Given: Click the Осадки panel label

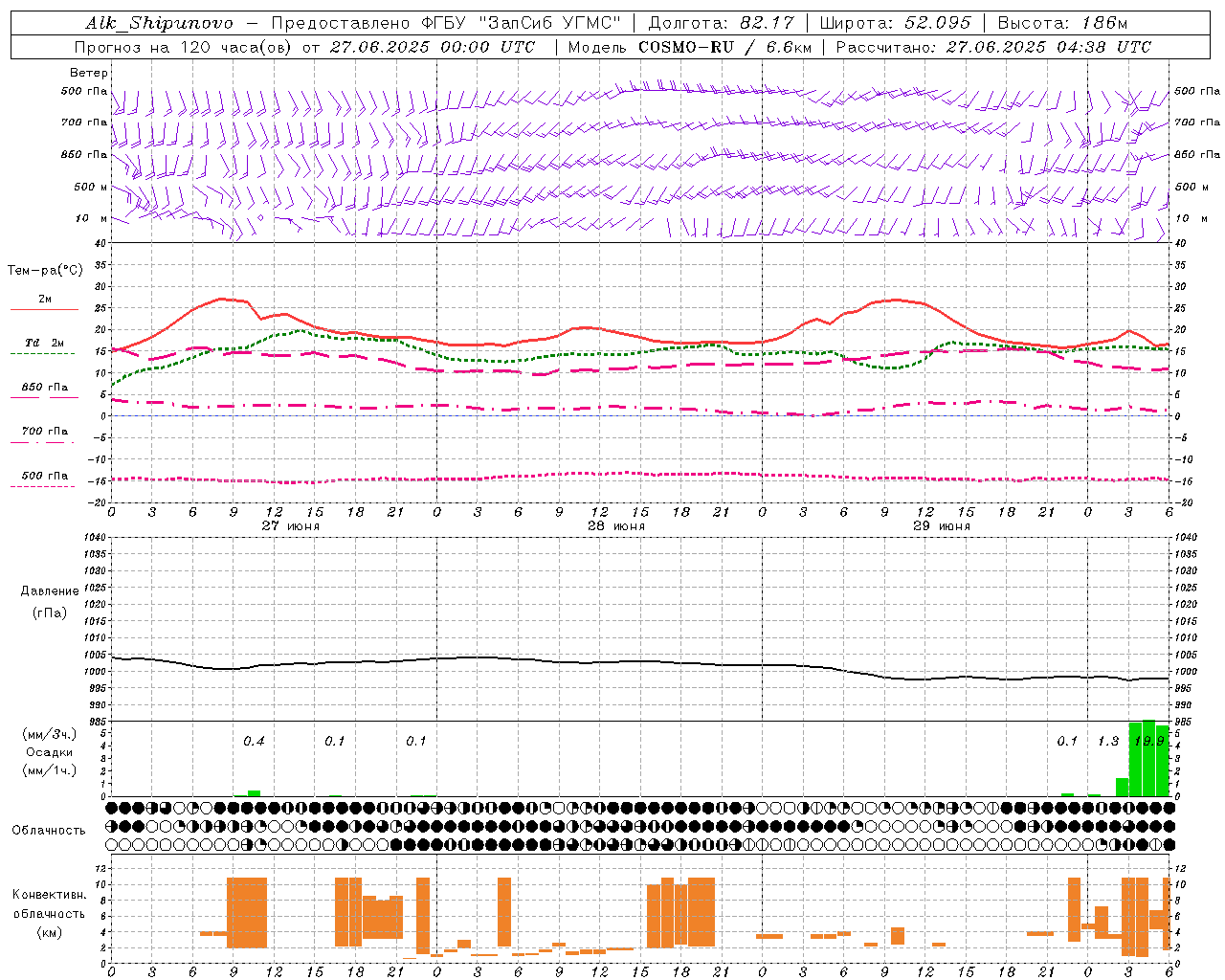Looking at the screenshot, I should pos(49,752).
